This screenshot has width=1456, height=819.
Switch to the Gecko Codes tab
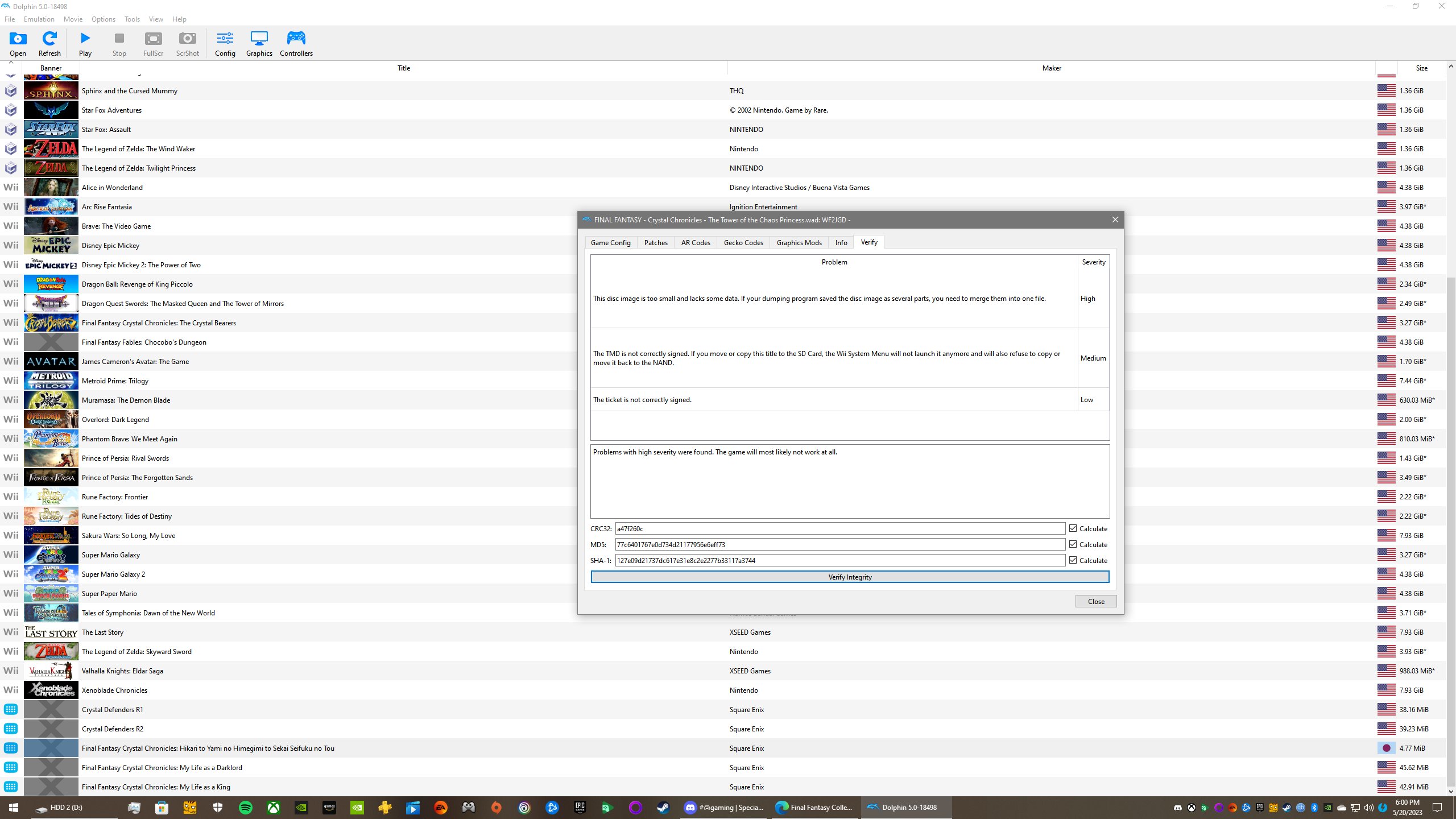pyautogui.click(x=743, y=243)
